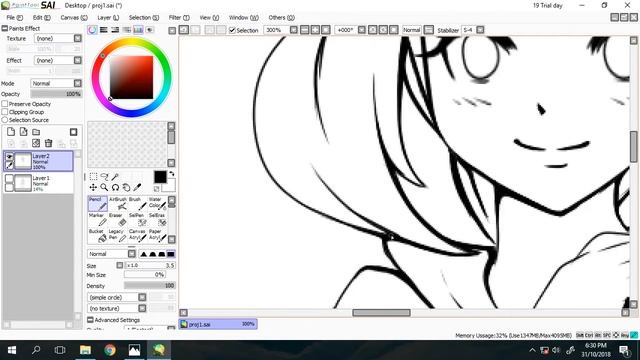Create a new layer folder
Image resolution: width=640 pixels, height=360 pixels.
pos(36,131)
